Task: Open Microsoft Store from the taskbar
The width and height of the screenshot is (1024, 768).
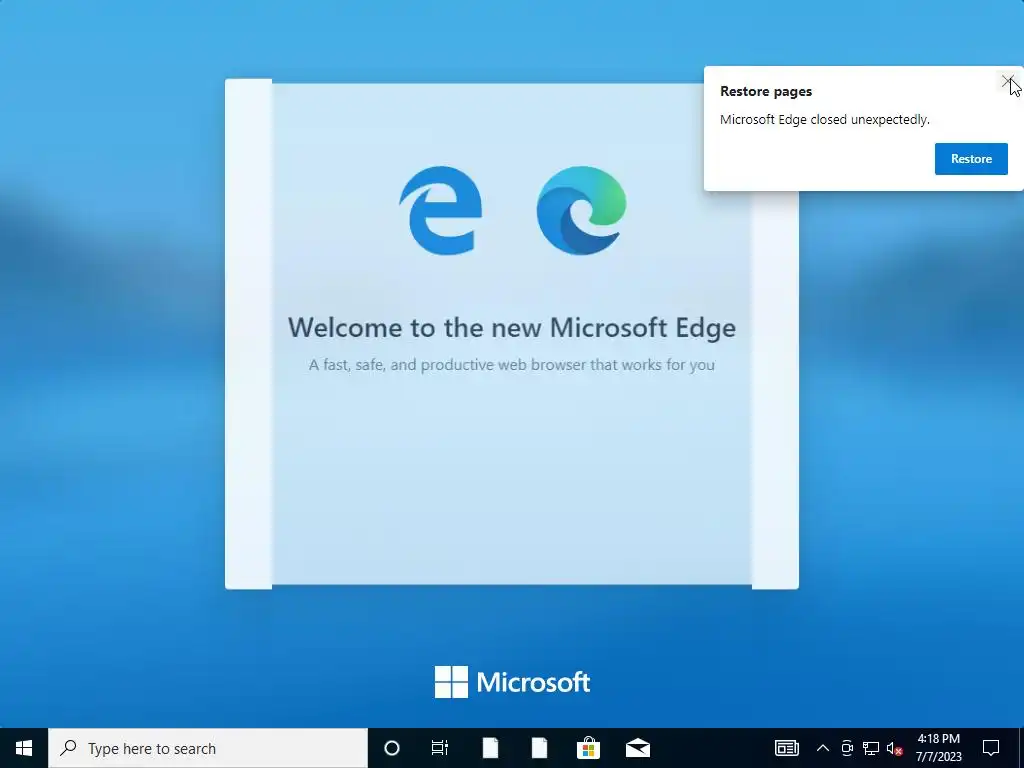Action: point(588,748)
